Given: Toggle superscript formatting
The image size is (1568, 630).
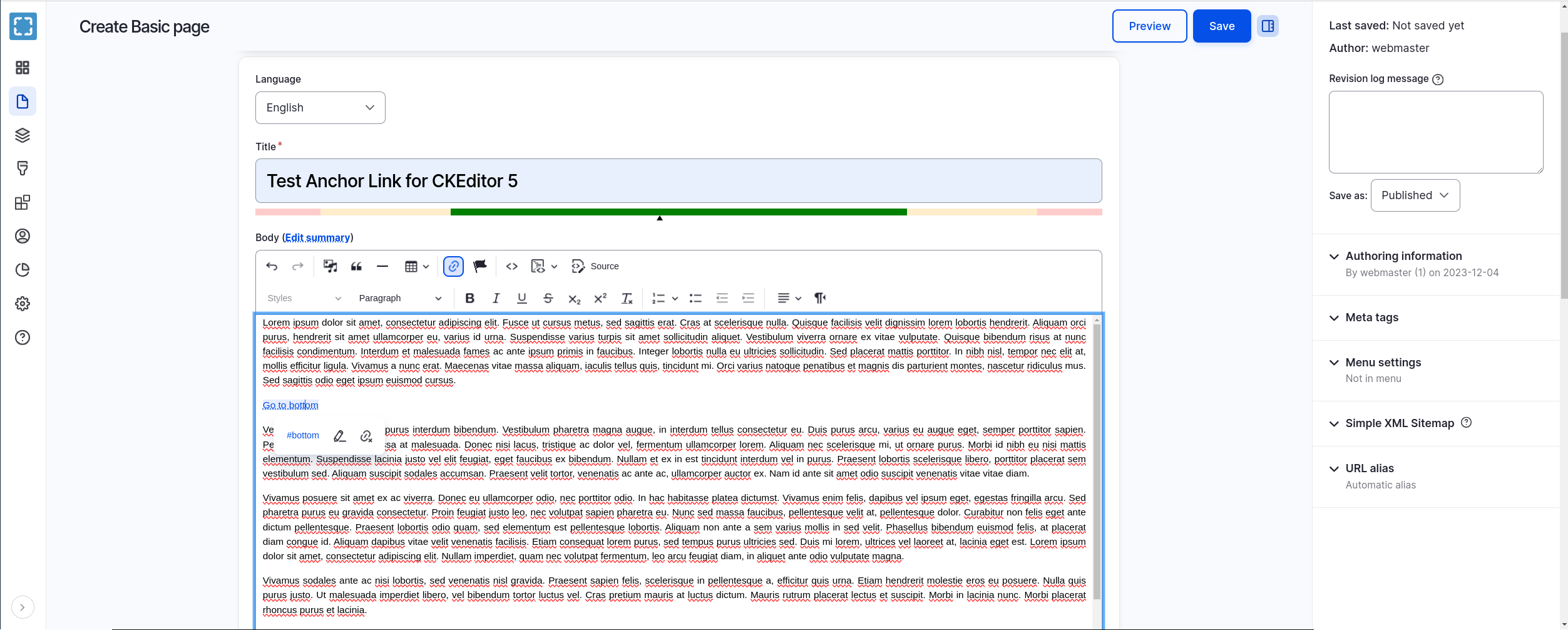Looking at the screenshot, I should [601, 298].
